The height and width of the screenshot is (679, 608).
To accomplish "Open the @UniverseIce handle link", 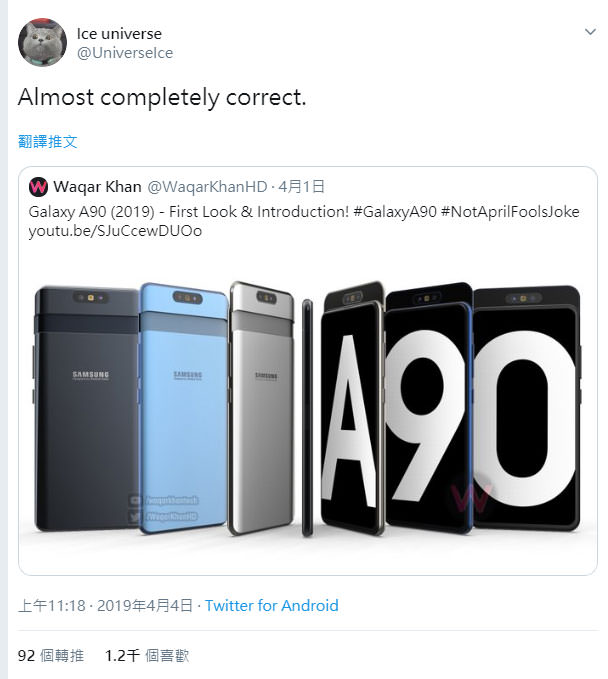I will [125, 53].
